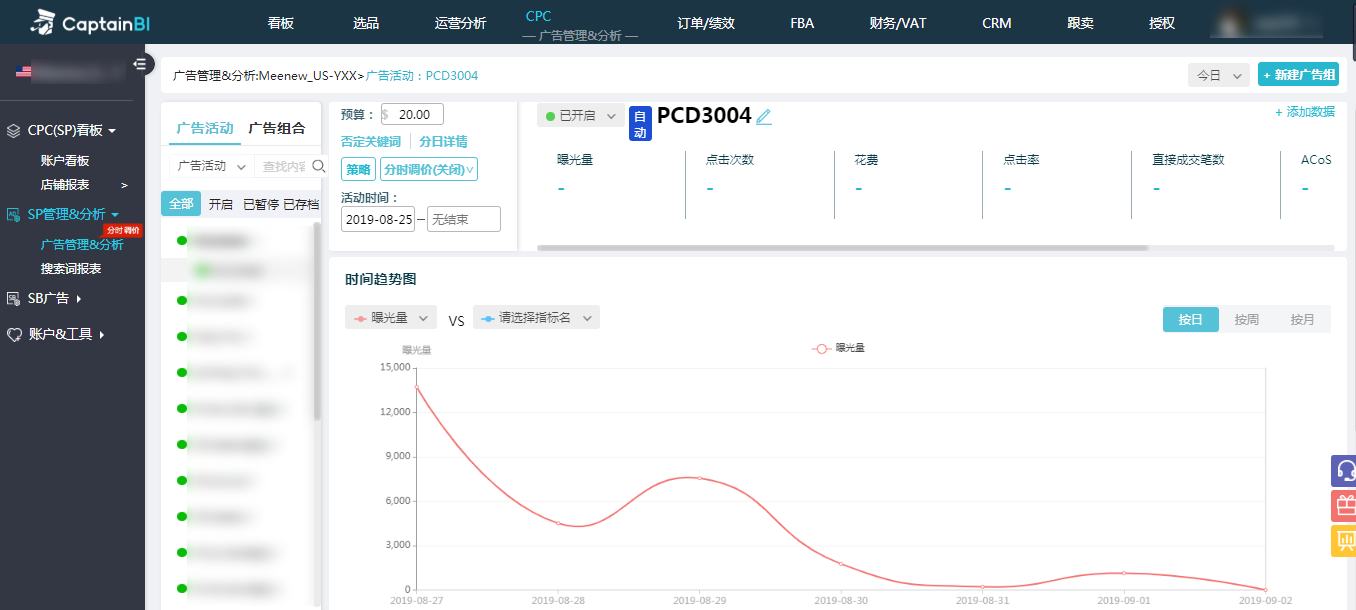Viewport: 1356px width, 610px height.
Task: Click the budget input showing 20.00
Action: point(412,115)
